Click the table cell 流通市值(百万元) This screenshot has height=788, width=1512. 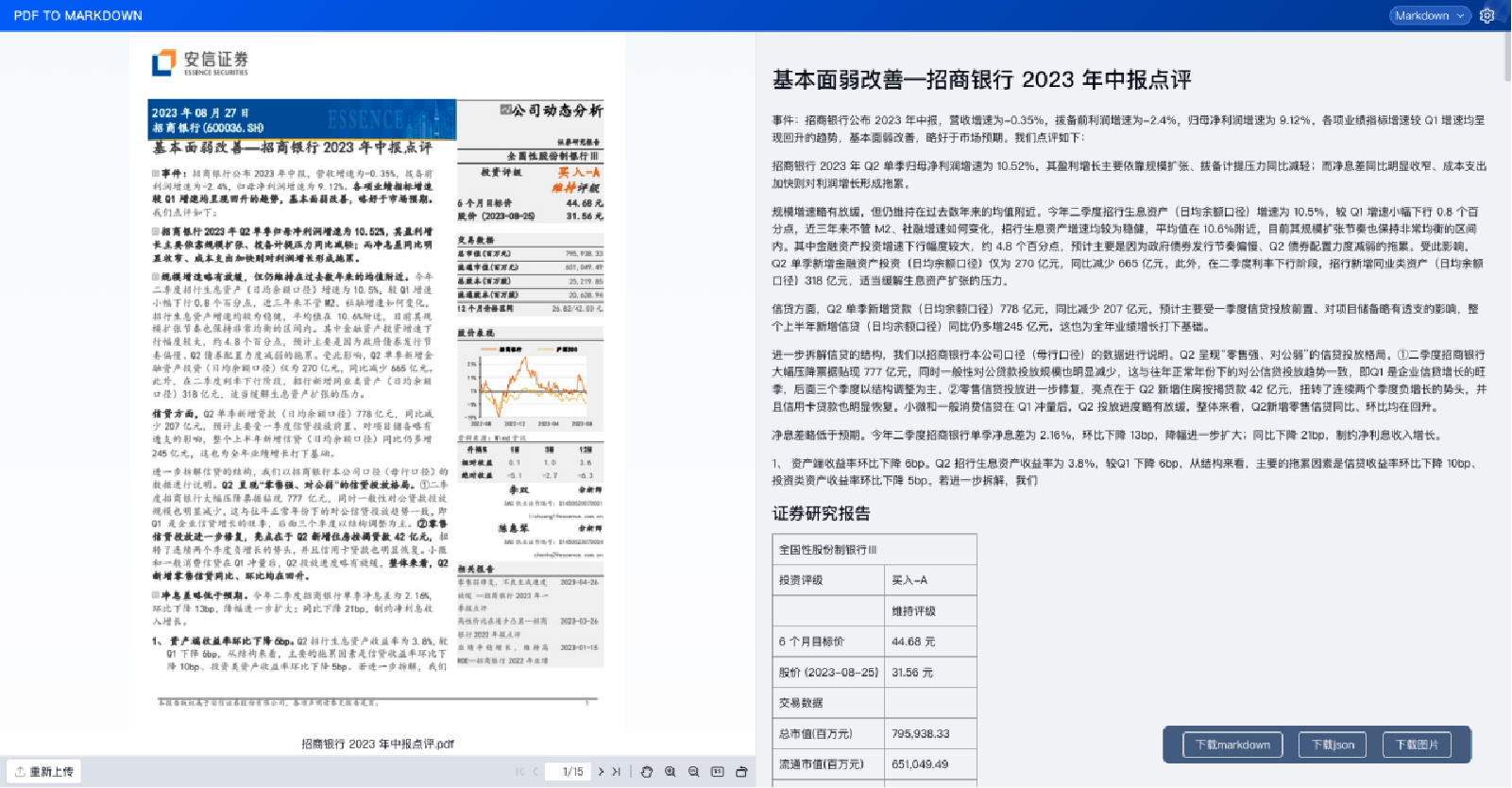828,764
